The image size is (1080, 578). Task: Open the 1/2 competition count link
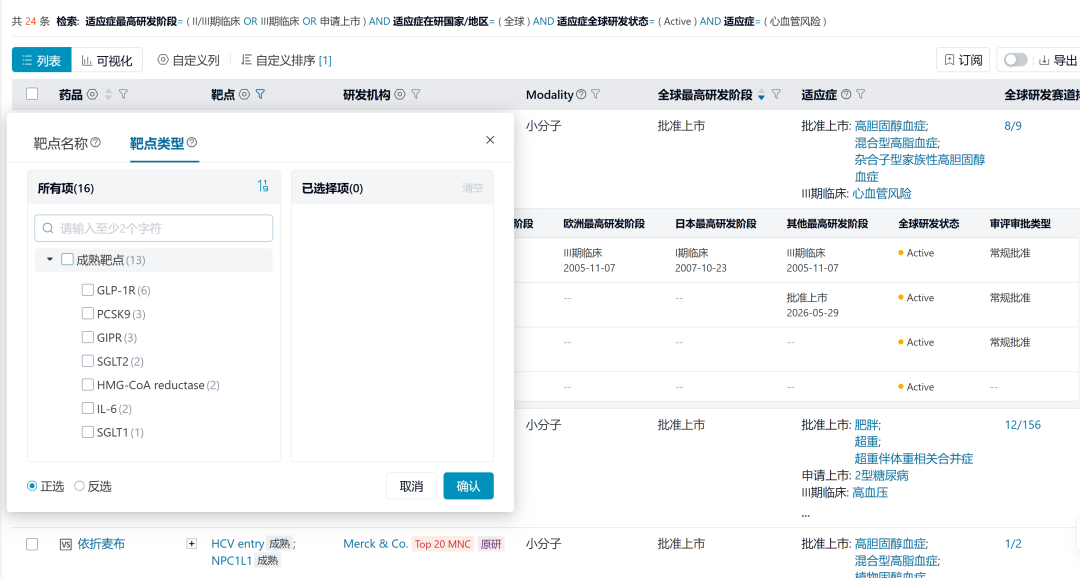pos(1013,544)
